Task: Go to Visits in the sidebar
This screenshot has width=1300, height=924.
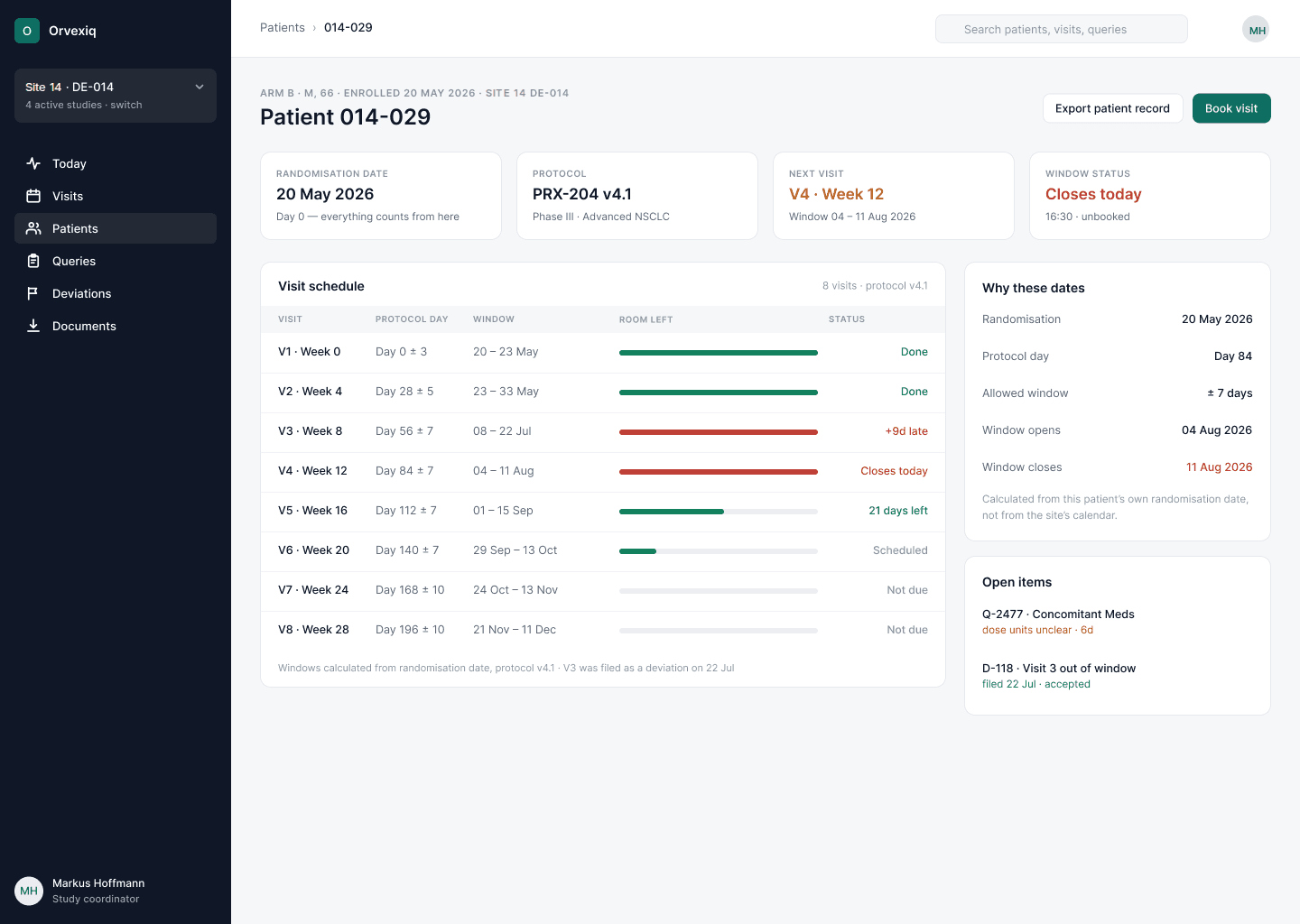Action: 116,196
